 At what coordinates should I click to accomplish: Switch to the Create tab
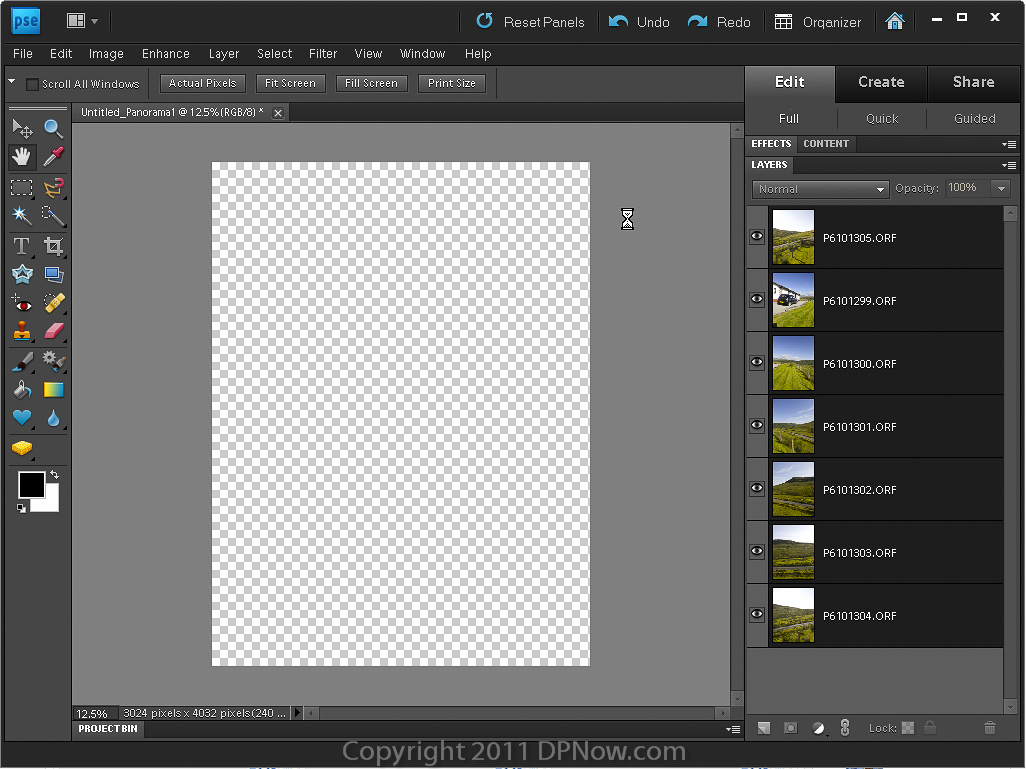click(881, 82)
